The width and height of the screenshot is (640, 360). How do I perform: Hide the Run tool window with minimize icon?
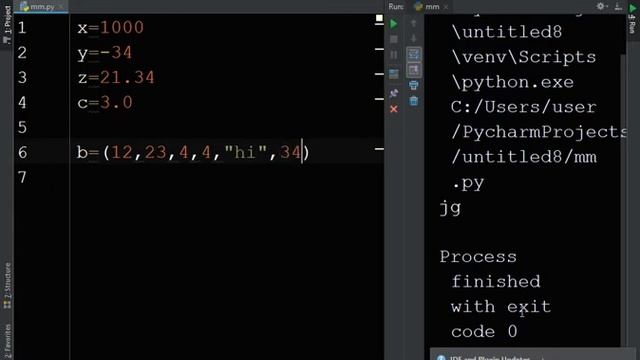(x=618, y=6)
